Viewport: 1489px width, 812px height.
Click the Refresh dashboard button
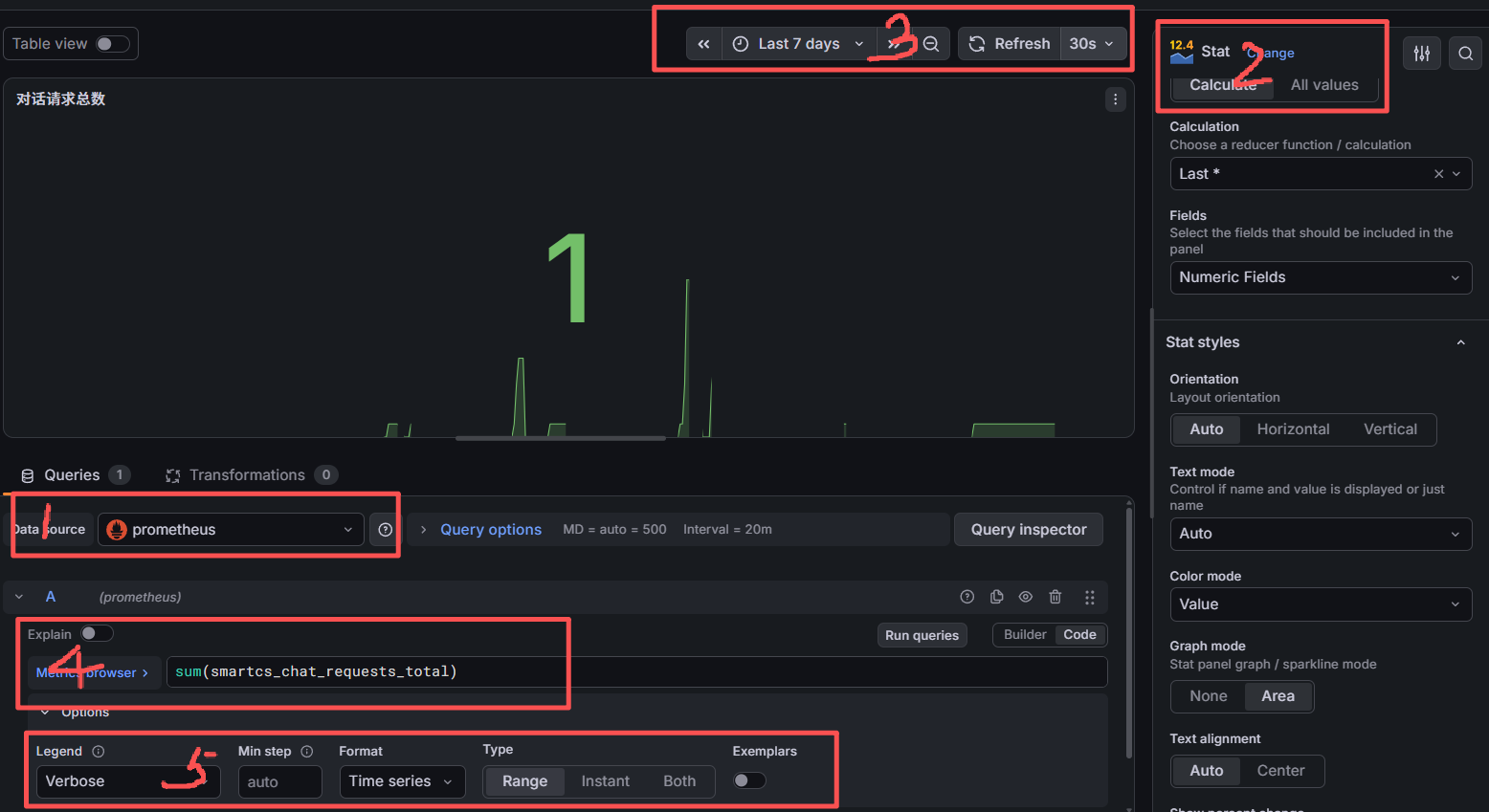point(1010,44)
